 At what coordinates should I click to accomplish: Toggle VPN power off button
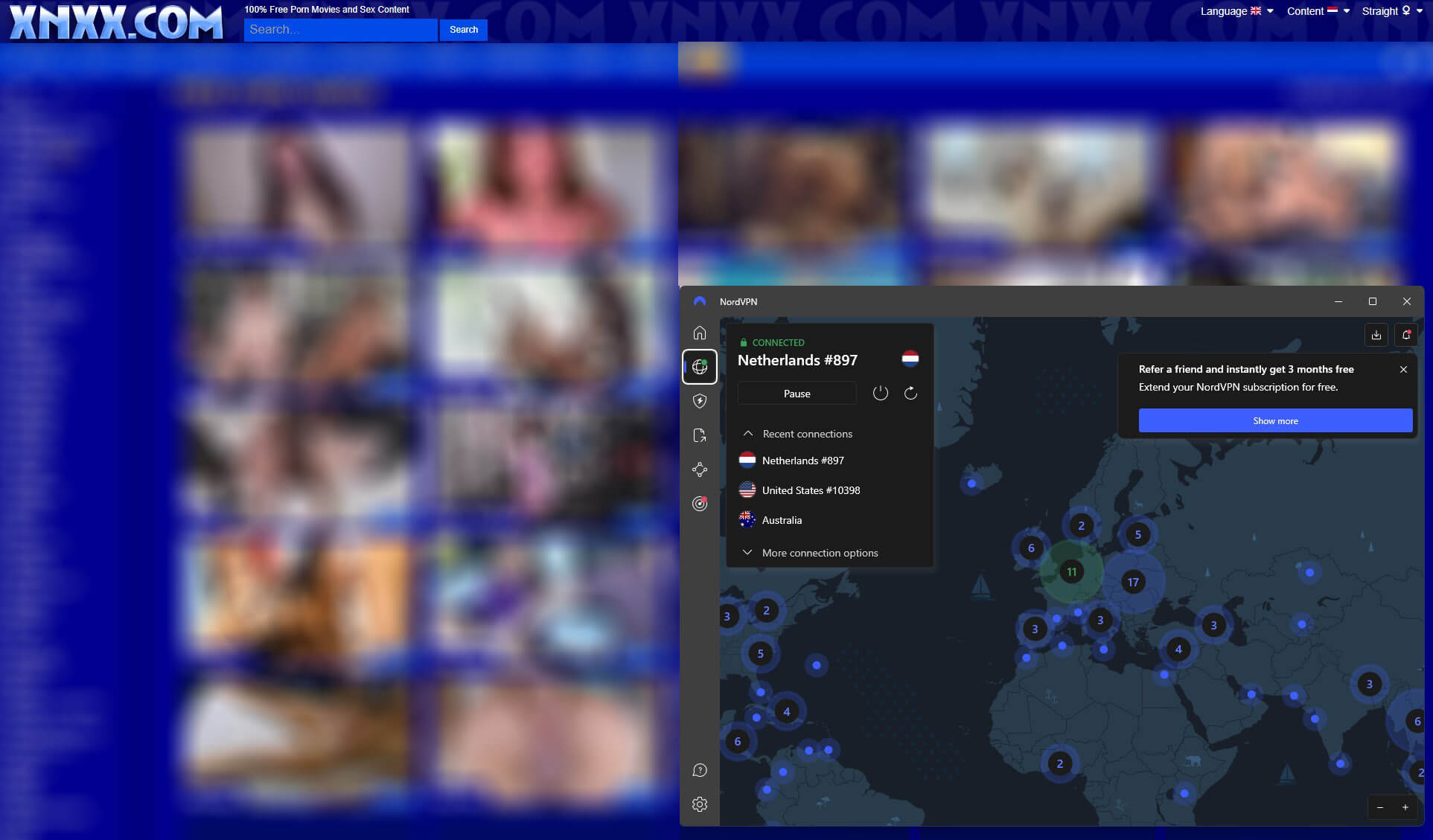pos(879,393)
